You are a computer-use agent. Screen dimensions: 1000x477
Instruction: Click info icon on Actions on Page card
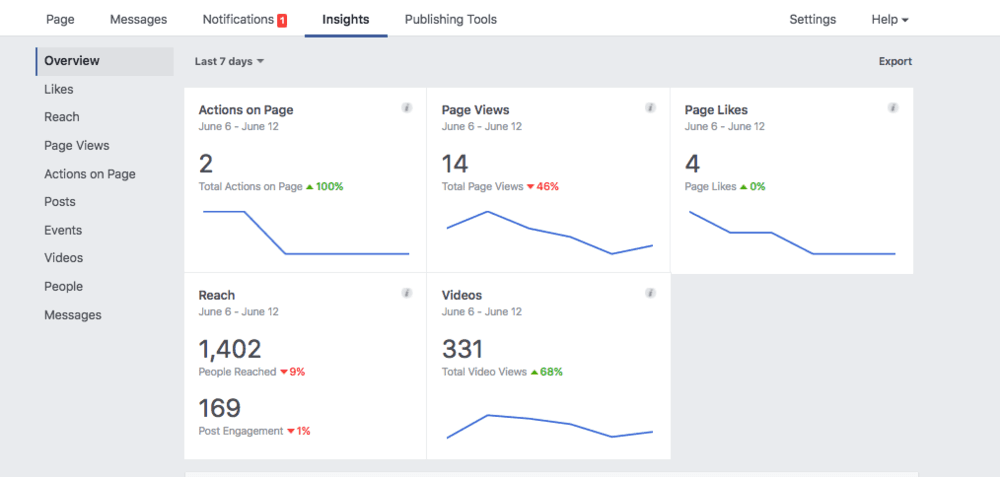click(x=406, y=108)
